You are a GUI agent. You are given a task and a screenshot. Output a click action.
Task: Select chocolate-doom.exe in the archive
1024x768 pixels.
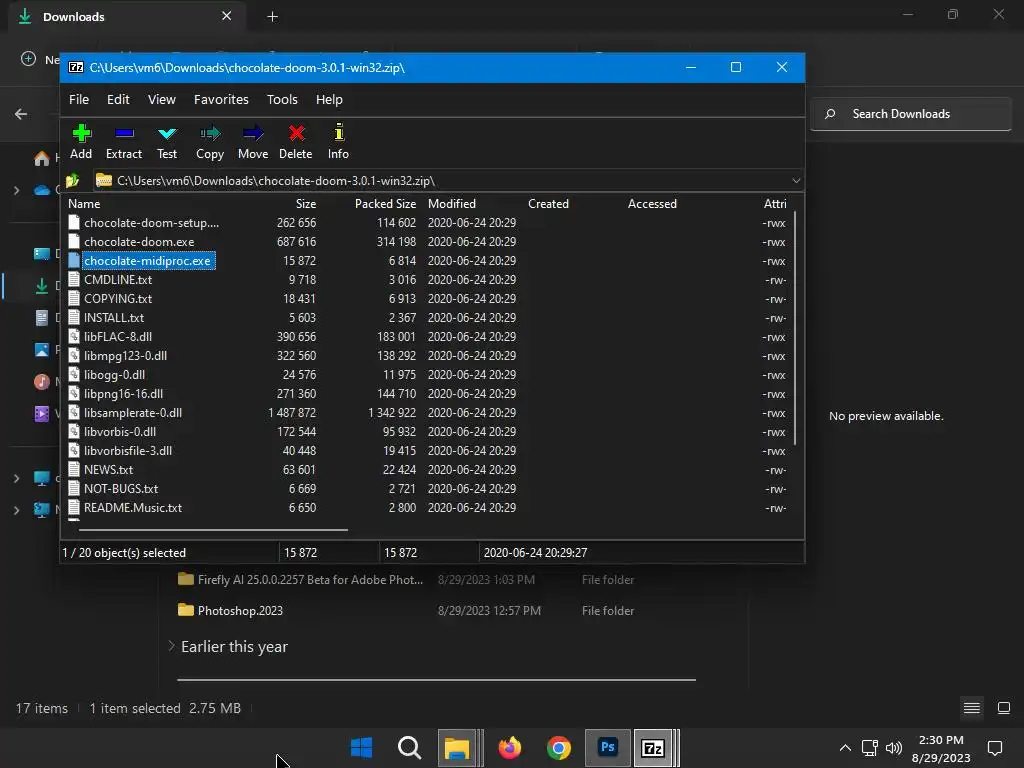[139, 242]
